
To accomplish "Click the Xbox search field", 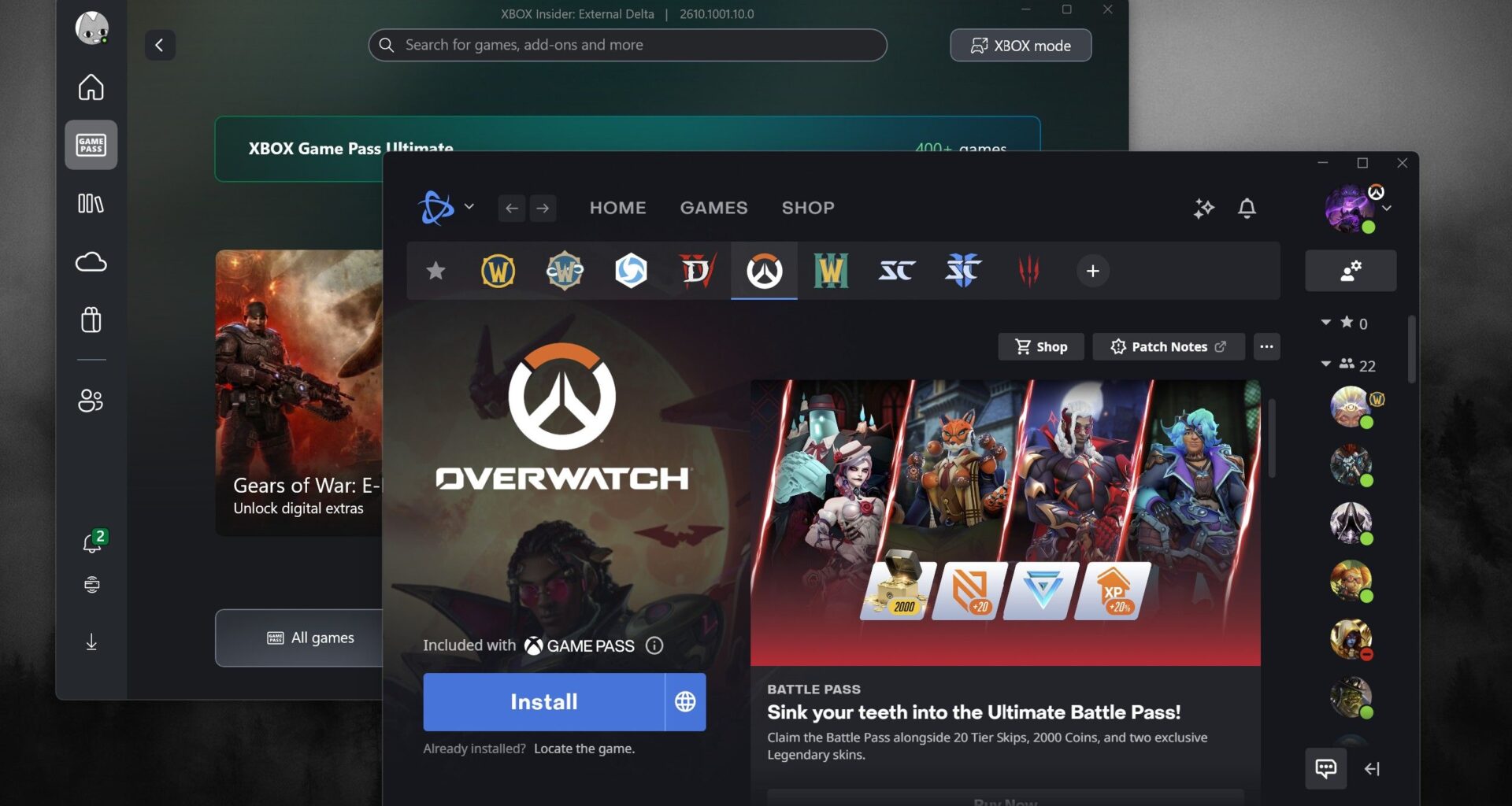I will [628, 45].
